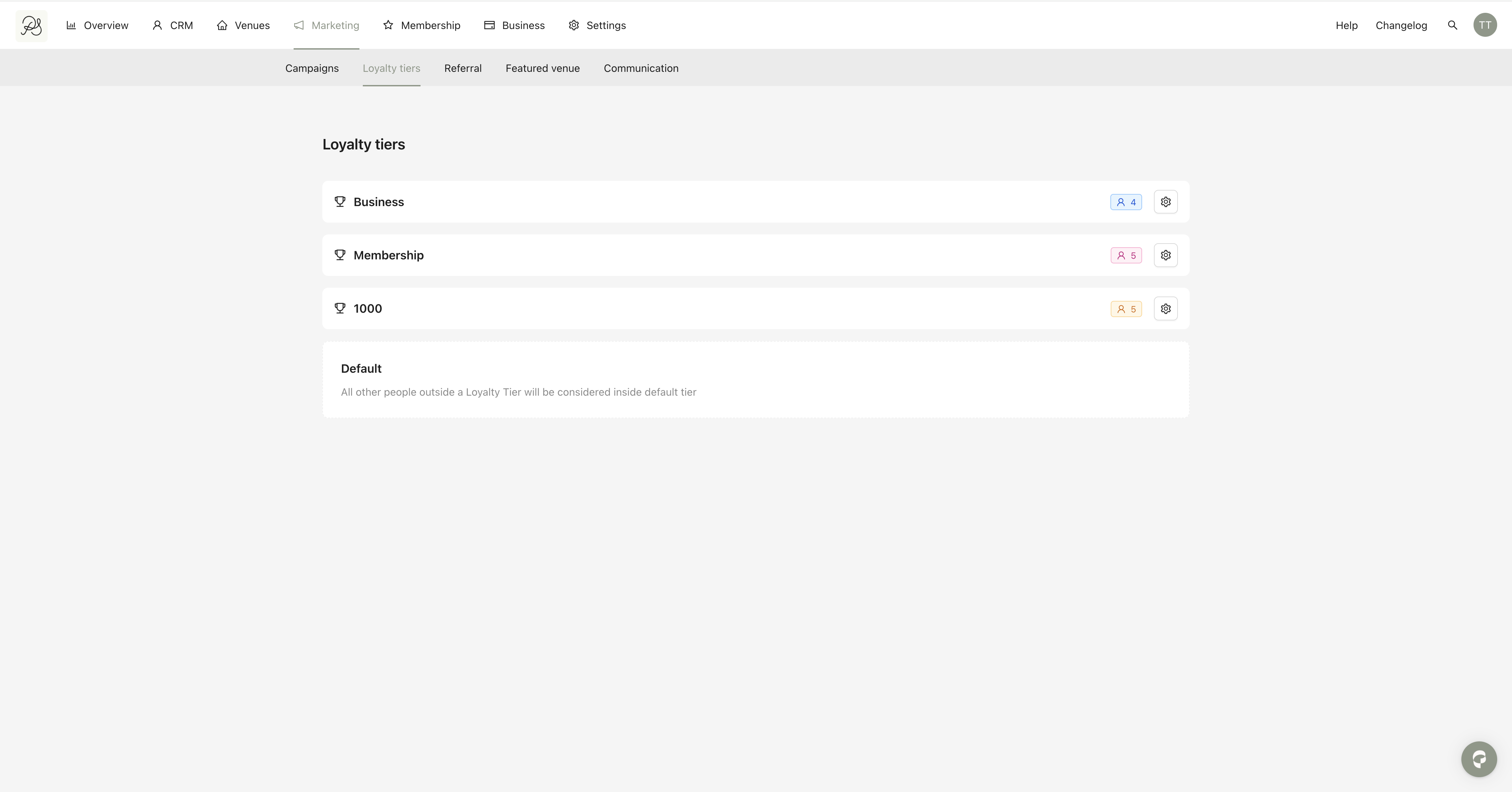Switch to the Campaigns tab

point(312,68)
